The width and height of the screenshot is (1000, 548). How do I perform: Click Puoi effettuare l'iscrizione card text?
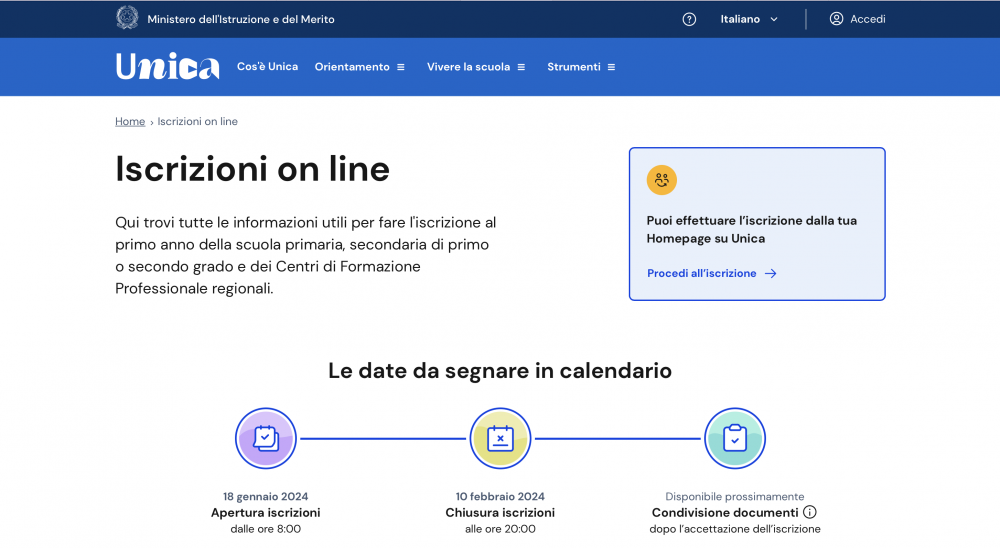[x=752, y=230]
